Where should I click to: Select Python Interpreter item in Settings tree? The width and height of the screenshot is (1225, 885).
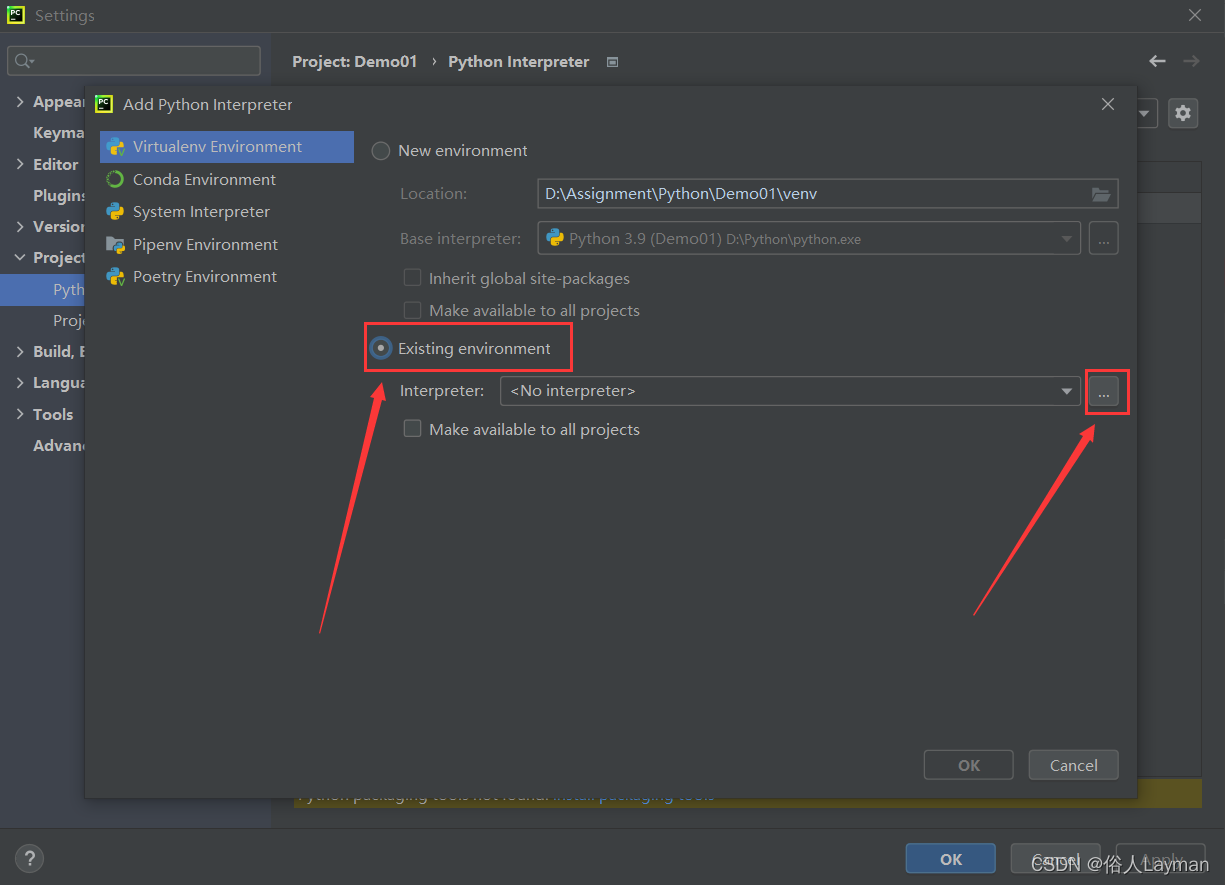coord(43,289)
